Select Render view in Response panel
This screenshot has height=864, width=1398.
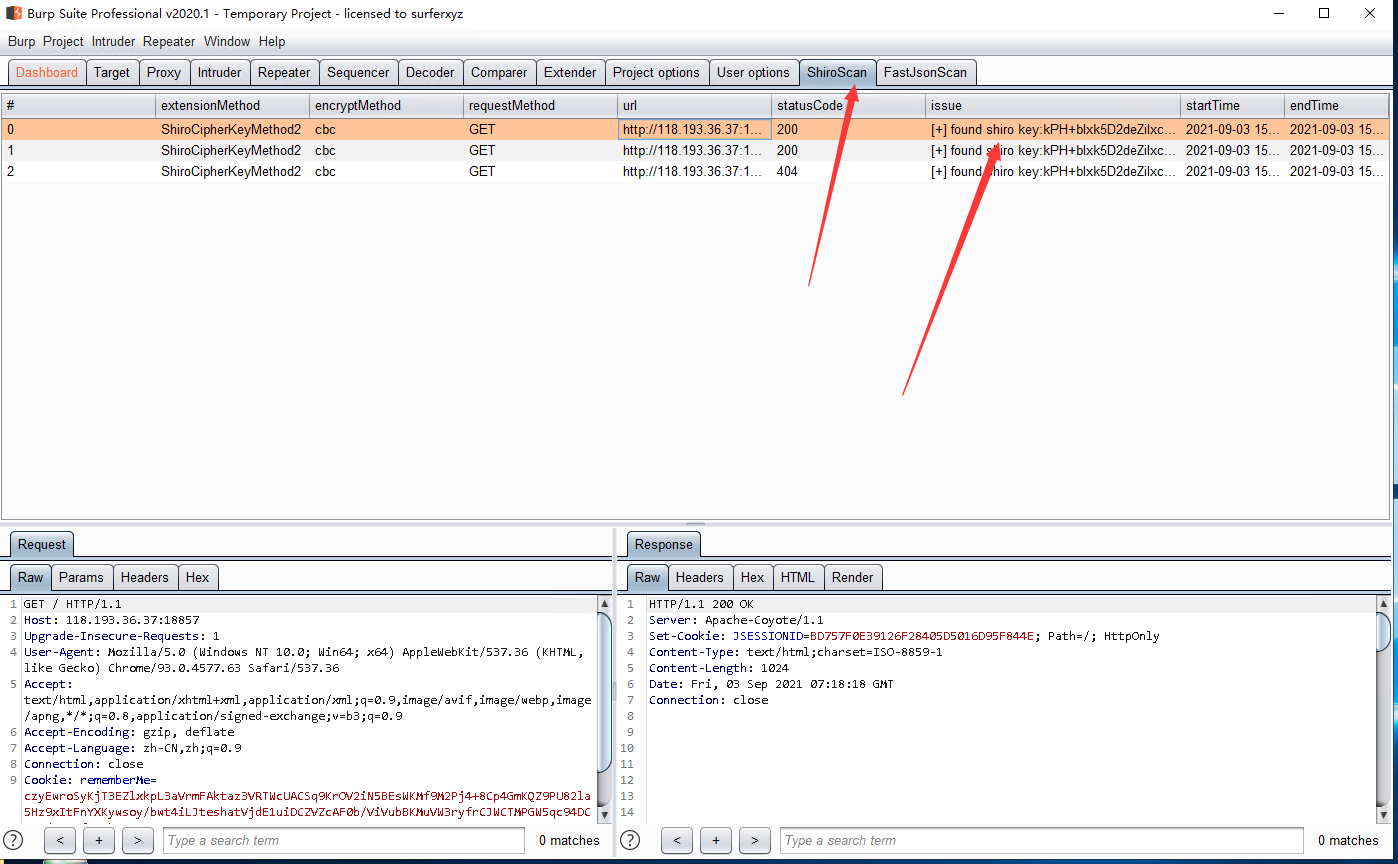tap(852, 577)
